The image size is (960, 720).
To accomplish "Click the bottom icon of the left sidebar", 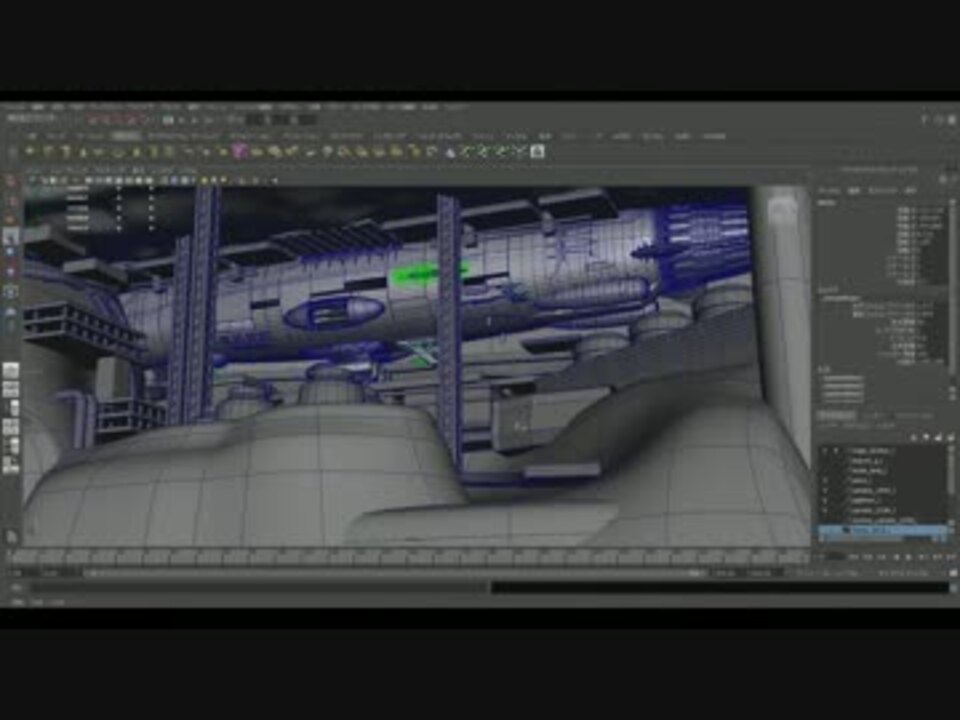I will tap(11, 537).
